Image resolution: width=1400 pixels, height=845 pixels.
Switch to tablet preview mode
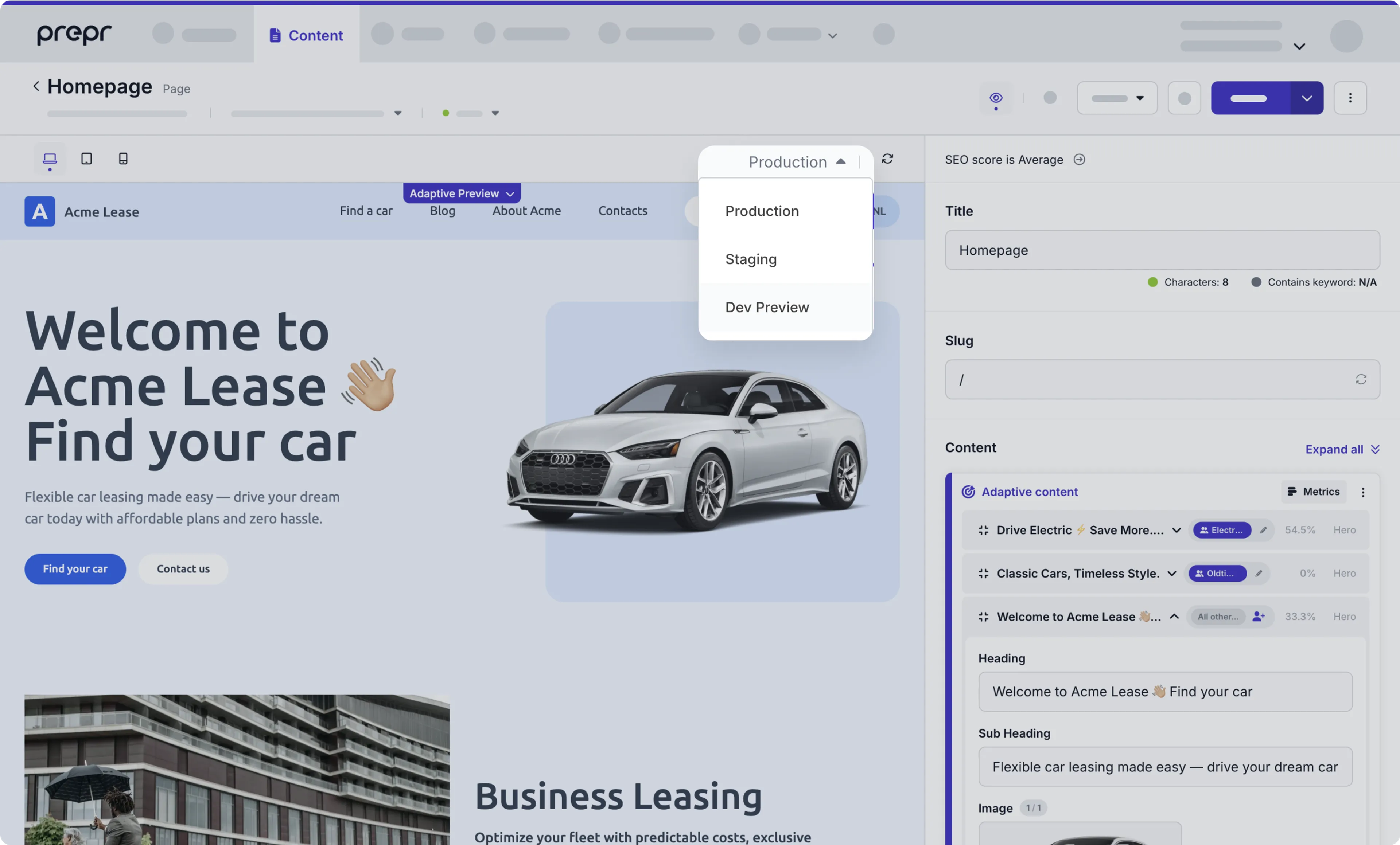click(x=86, y=159)
